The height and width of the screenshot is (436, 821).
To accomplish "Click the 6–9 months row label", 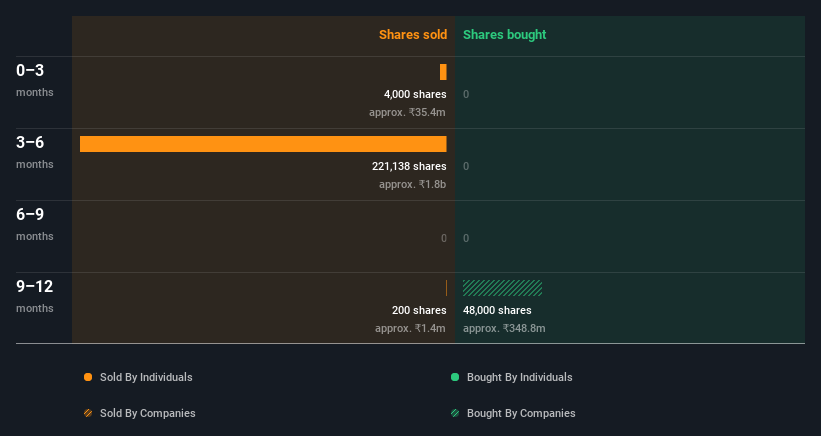I will pyautogui.click(x=35, y=224).
